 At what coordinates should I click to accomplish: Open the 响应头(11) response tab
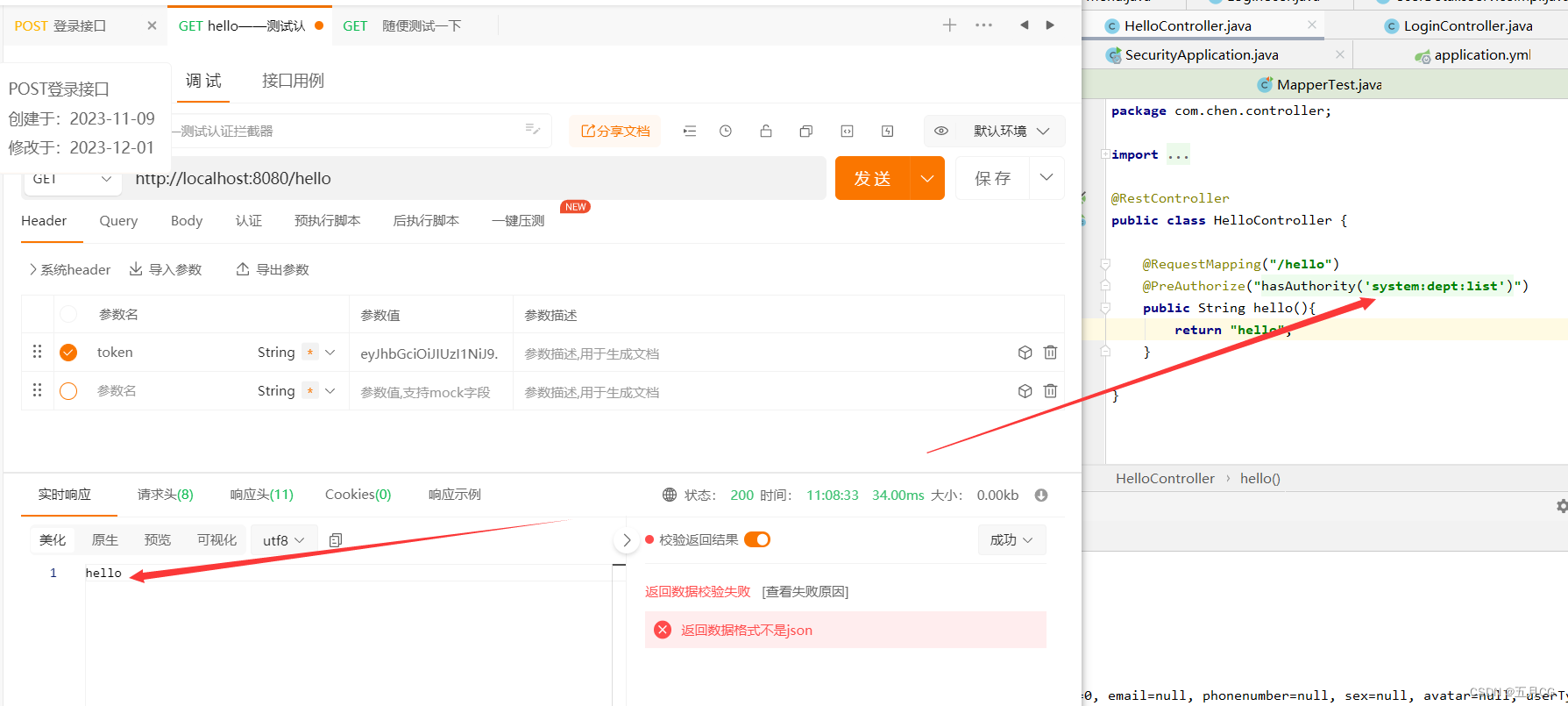coord(262,495)
